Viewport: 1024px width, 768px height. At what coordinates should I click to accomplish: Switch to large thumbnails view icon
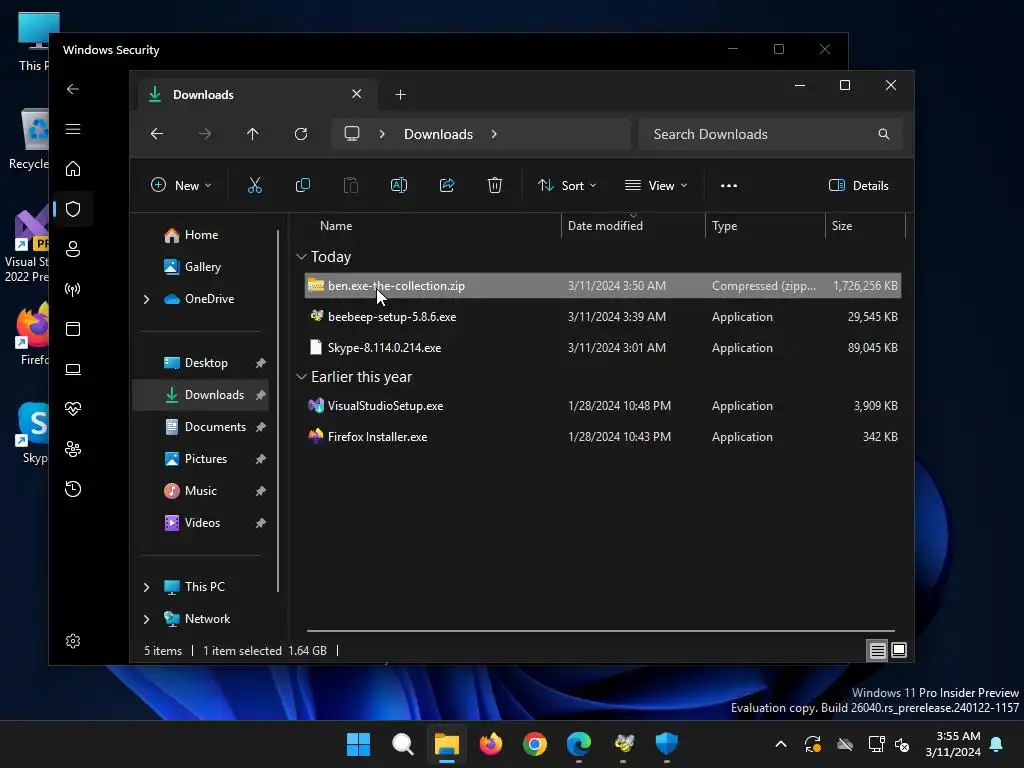coord(899,650)
